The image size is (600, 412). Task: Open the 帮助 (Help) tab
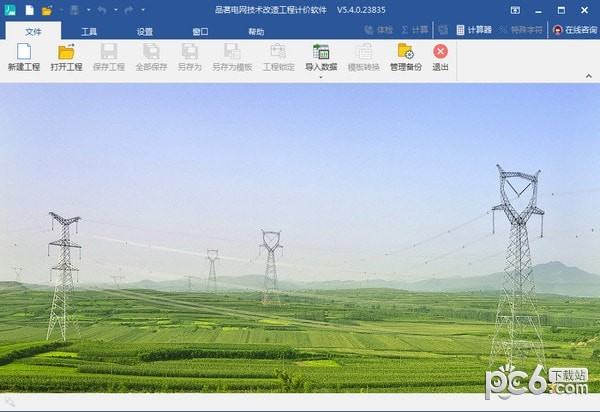click(256, 31)
